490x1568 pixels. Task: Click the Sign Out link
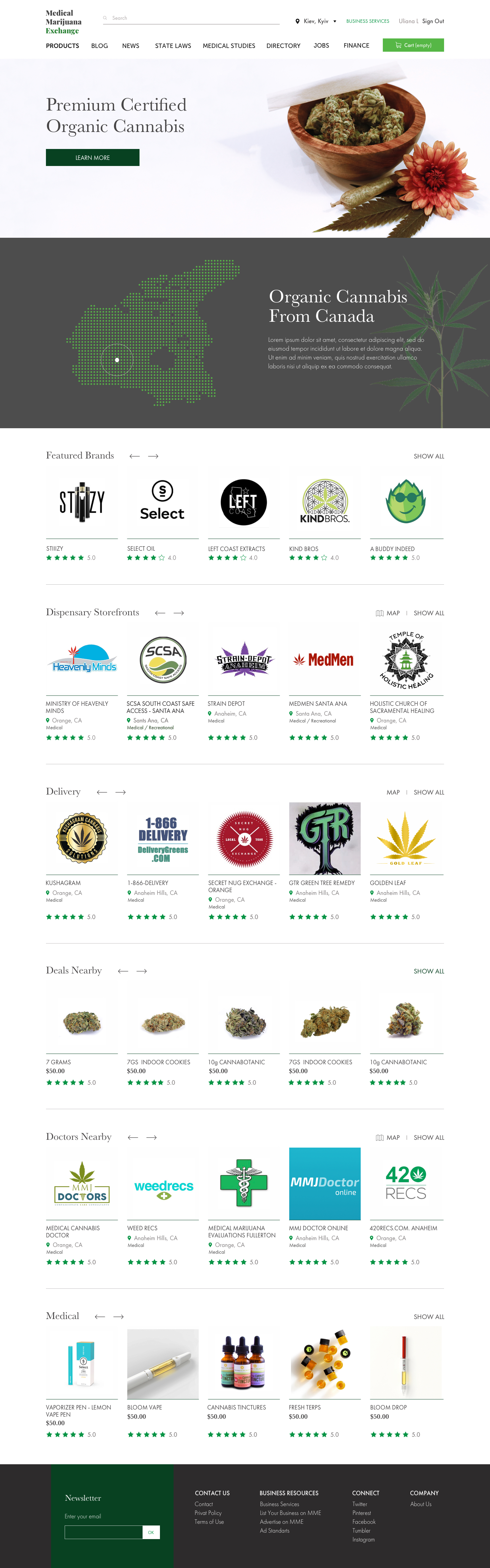(x=433, y=21)
